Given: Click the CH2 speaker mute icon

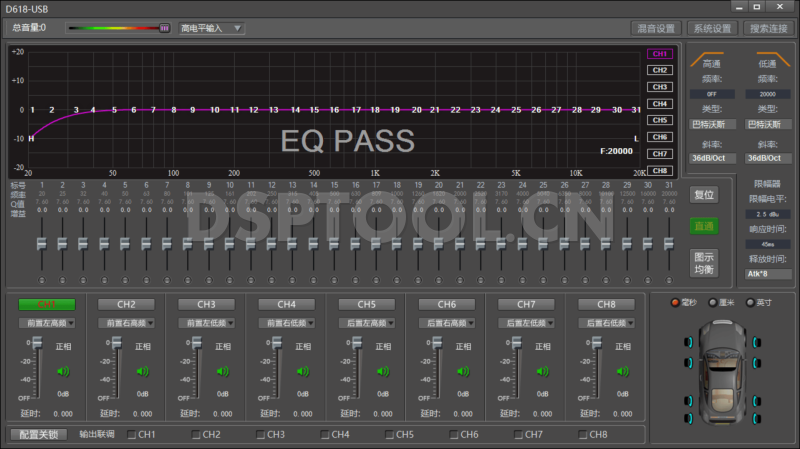Looking at the screenshot, I should pyautogui.click(x=143, y=372).
